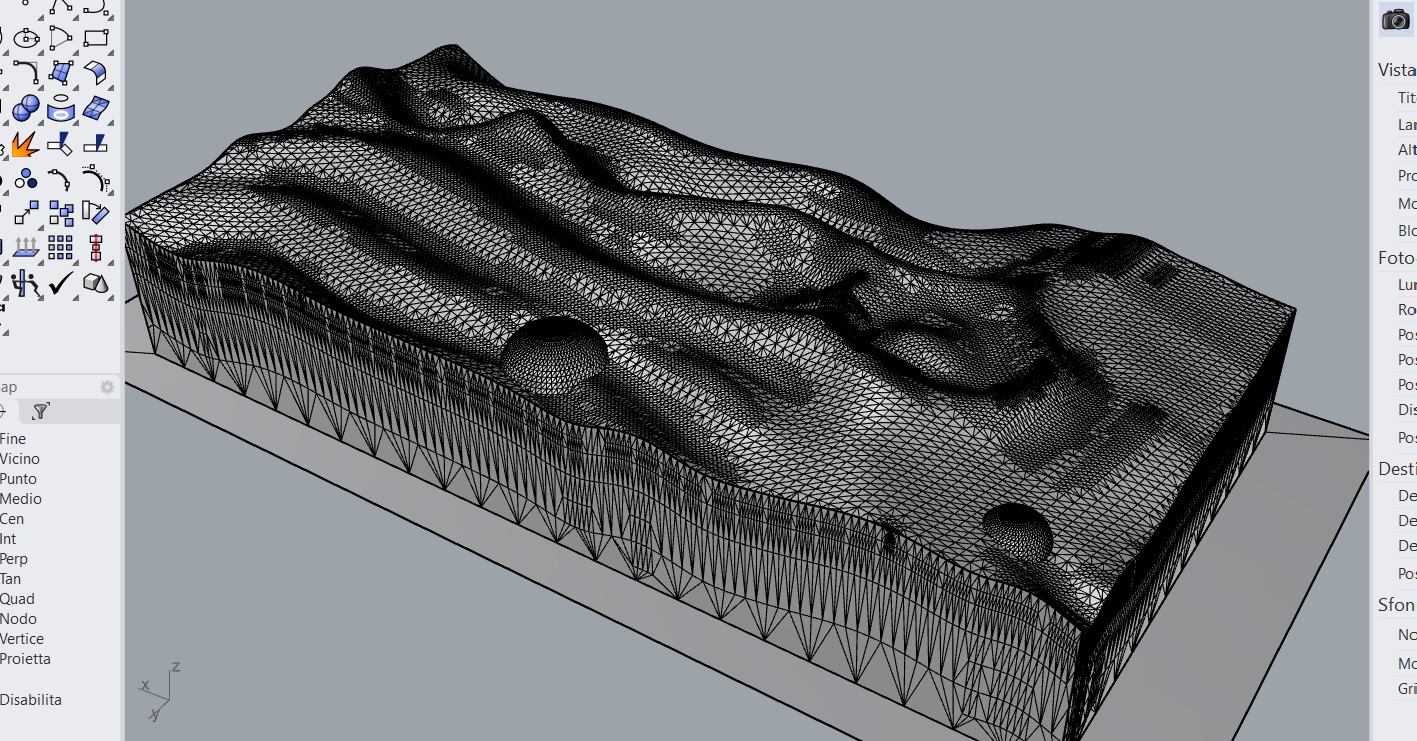Viewport: 1417px width, 741px height.
Task: Select the Rectangle drawing tool
Action: [96, 38]
